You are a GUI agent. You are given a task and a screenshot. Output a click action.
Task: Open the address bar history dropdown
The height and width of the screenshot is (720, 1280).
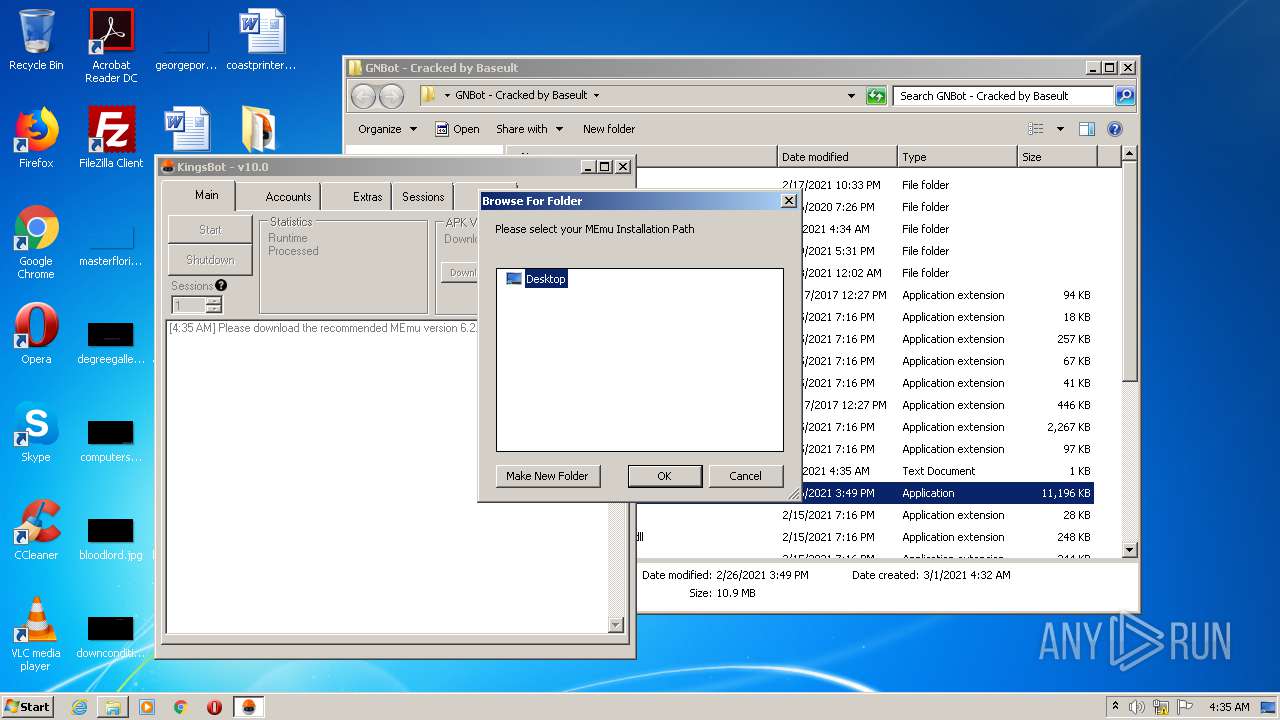[x=851, y=96]
